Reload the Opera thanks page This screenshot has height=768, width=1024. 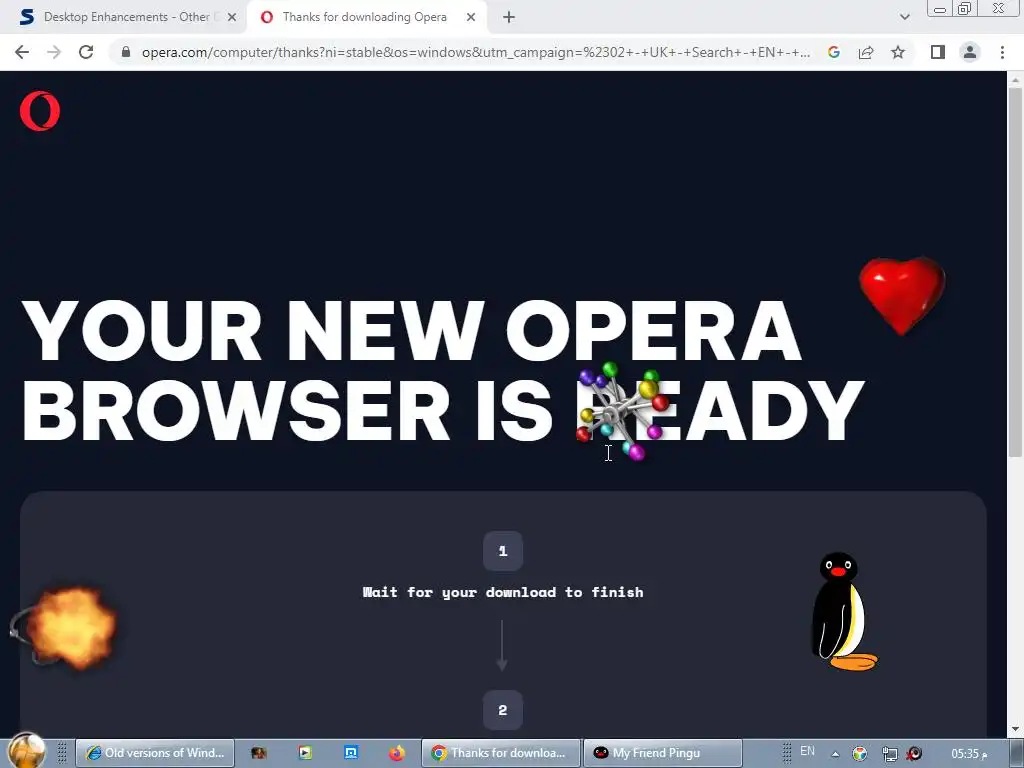(86, 52)
